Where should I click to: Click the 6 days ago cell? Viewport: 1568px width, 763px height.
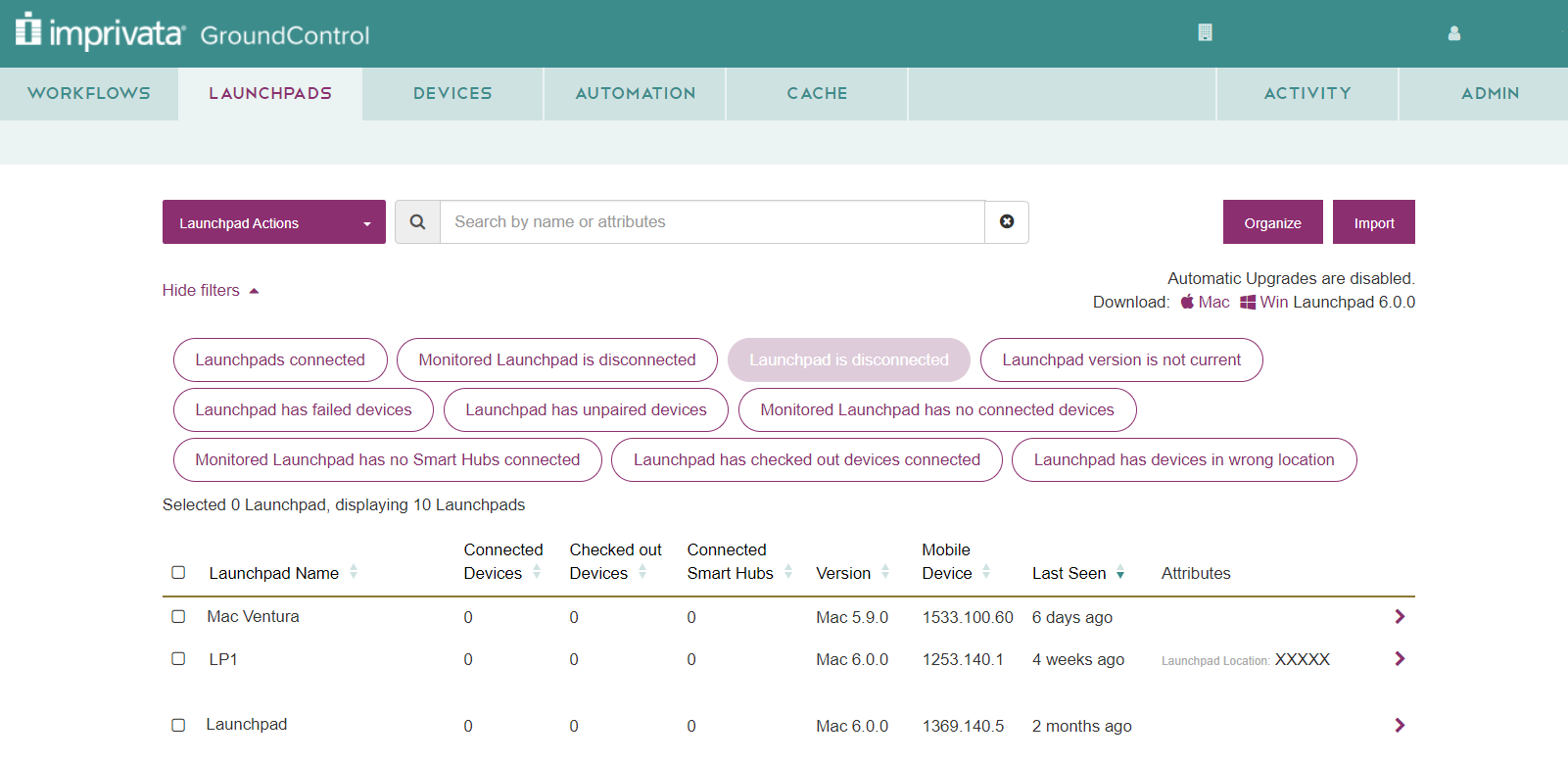pos(1072,617)
